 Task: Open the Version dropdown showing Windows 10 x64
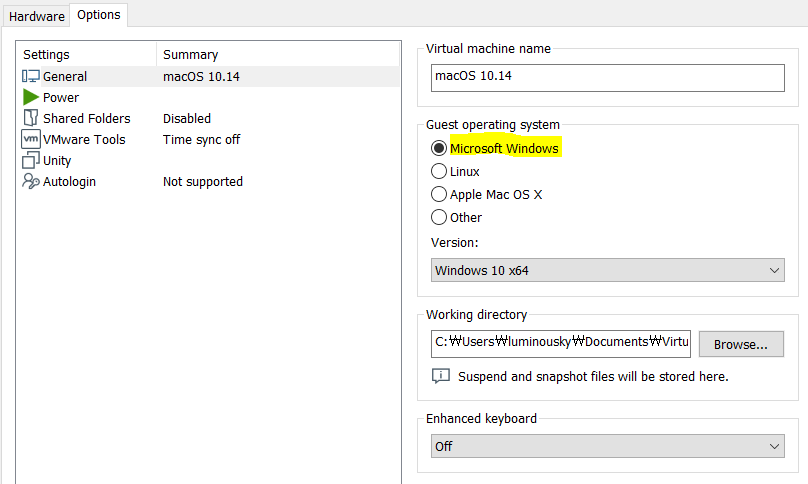click(608, 270)
